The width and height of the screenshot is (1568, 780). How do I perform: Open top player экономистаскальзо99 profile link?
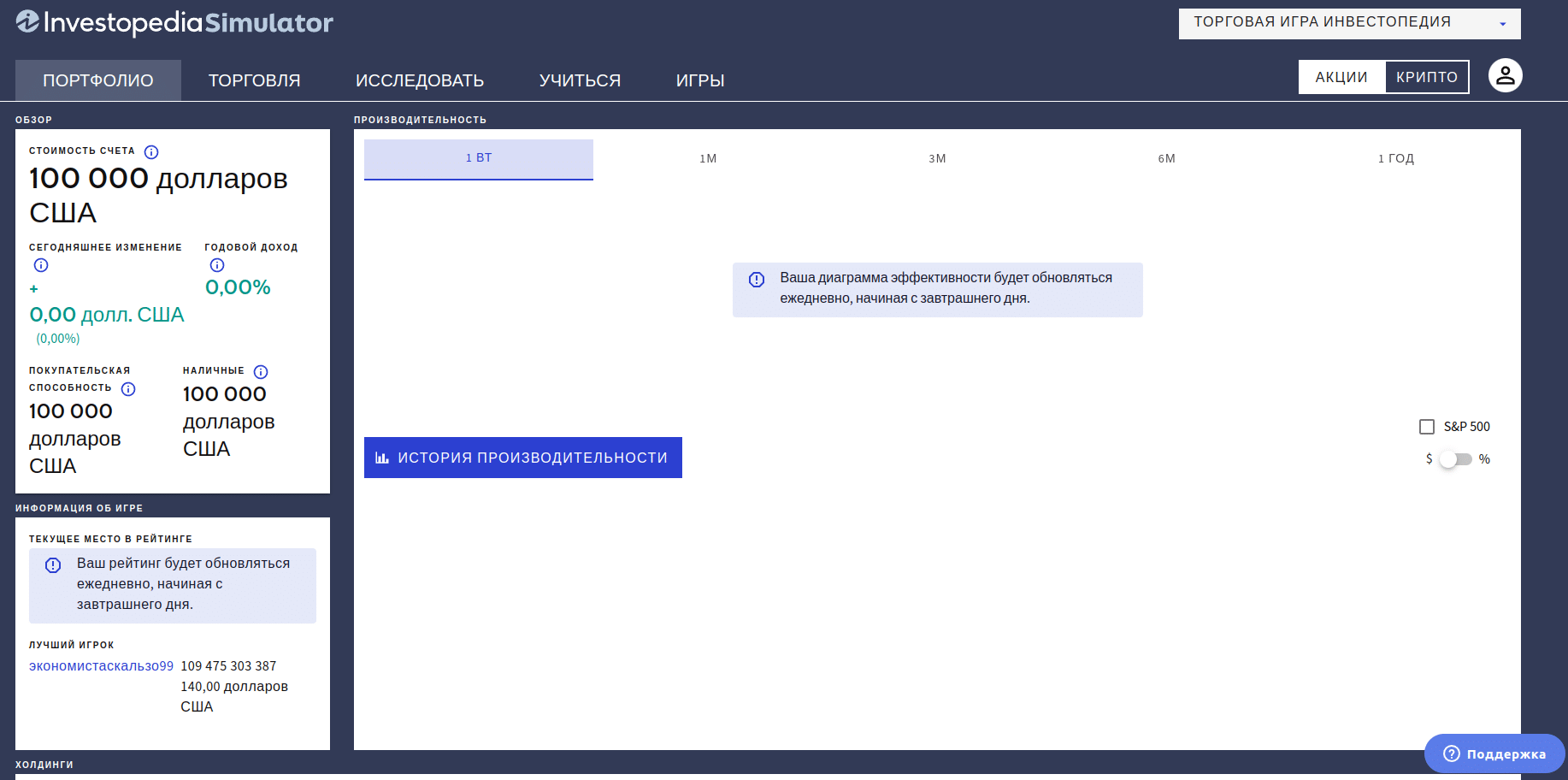pyautogui.click(x=101, y=666)
